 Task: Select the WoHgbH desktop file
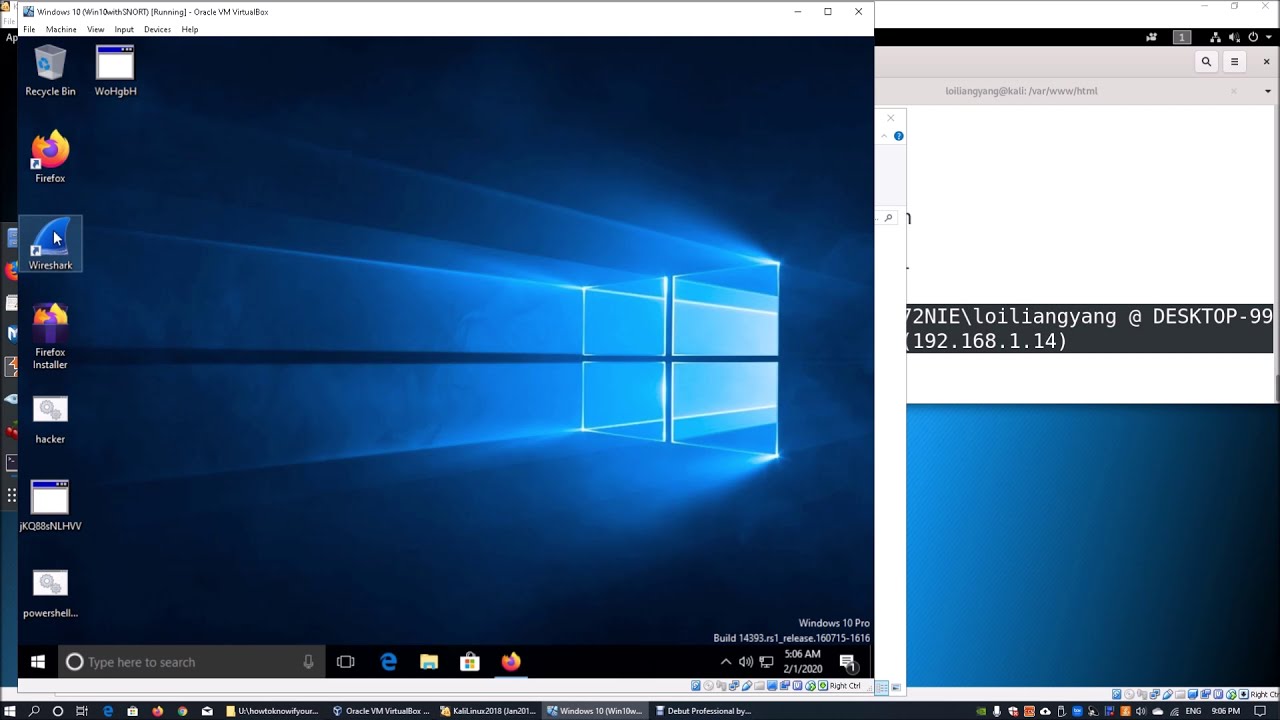[115, 71]
